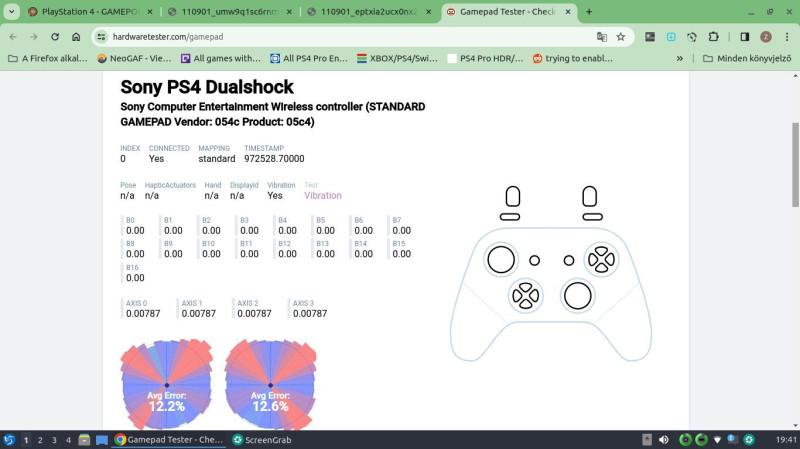
Task: Click the dark terminal-style extension icon
Action: [649, 37]
